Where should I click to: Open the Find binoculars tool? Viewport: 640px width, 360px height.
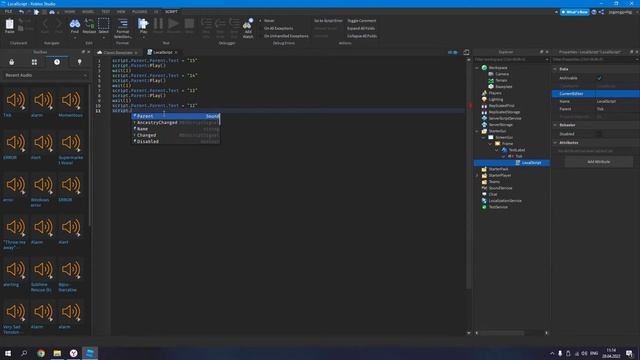[x=75, y=24]
